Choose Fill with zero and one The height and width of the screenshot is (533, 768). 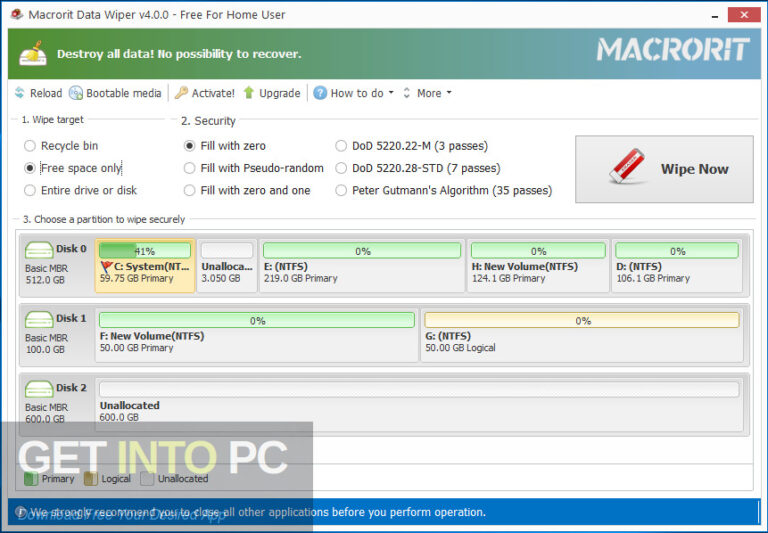coord(247,190)
